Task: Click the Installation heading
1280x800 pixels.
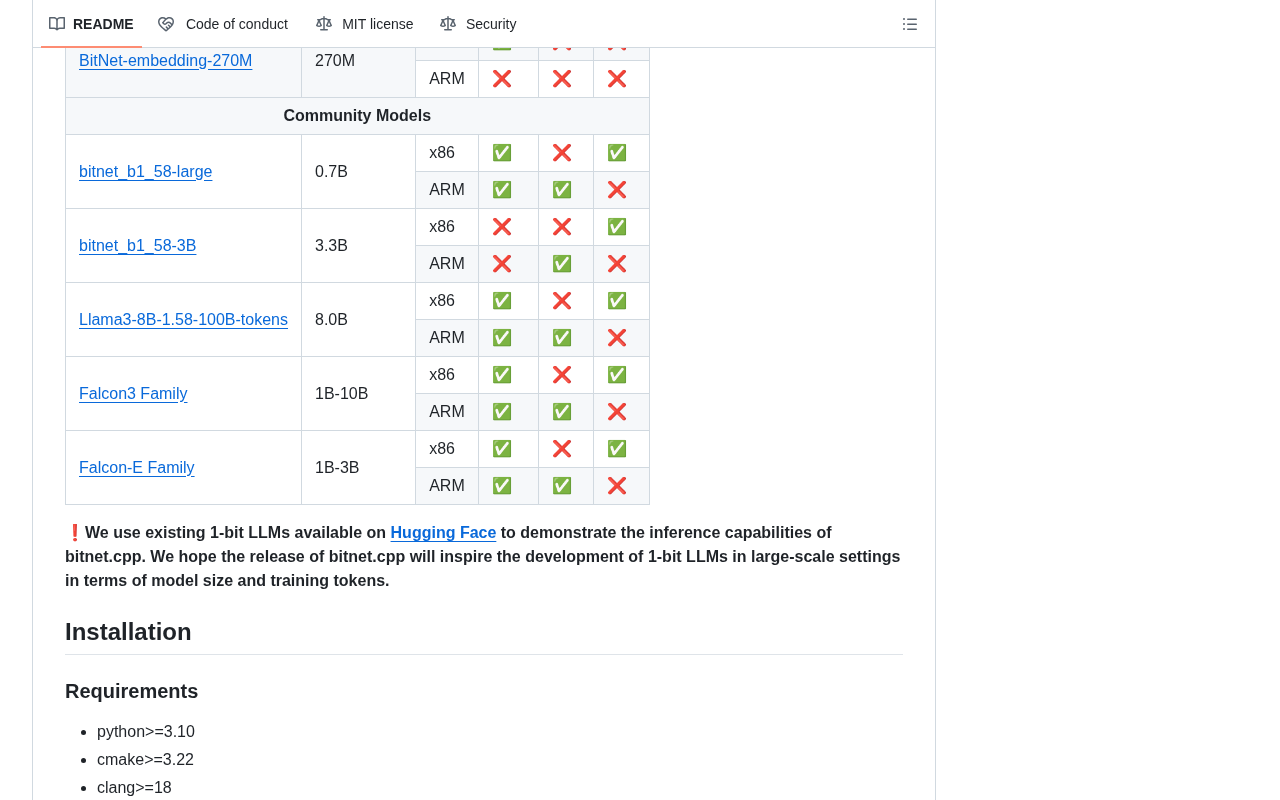Action: pos(128,632)
